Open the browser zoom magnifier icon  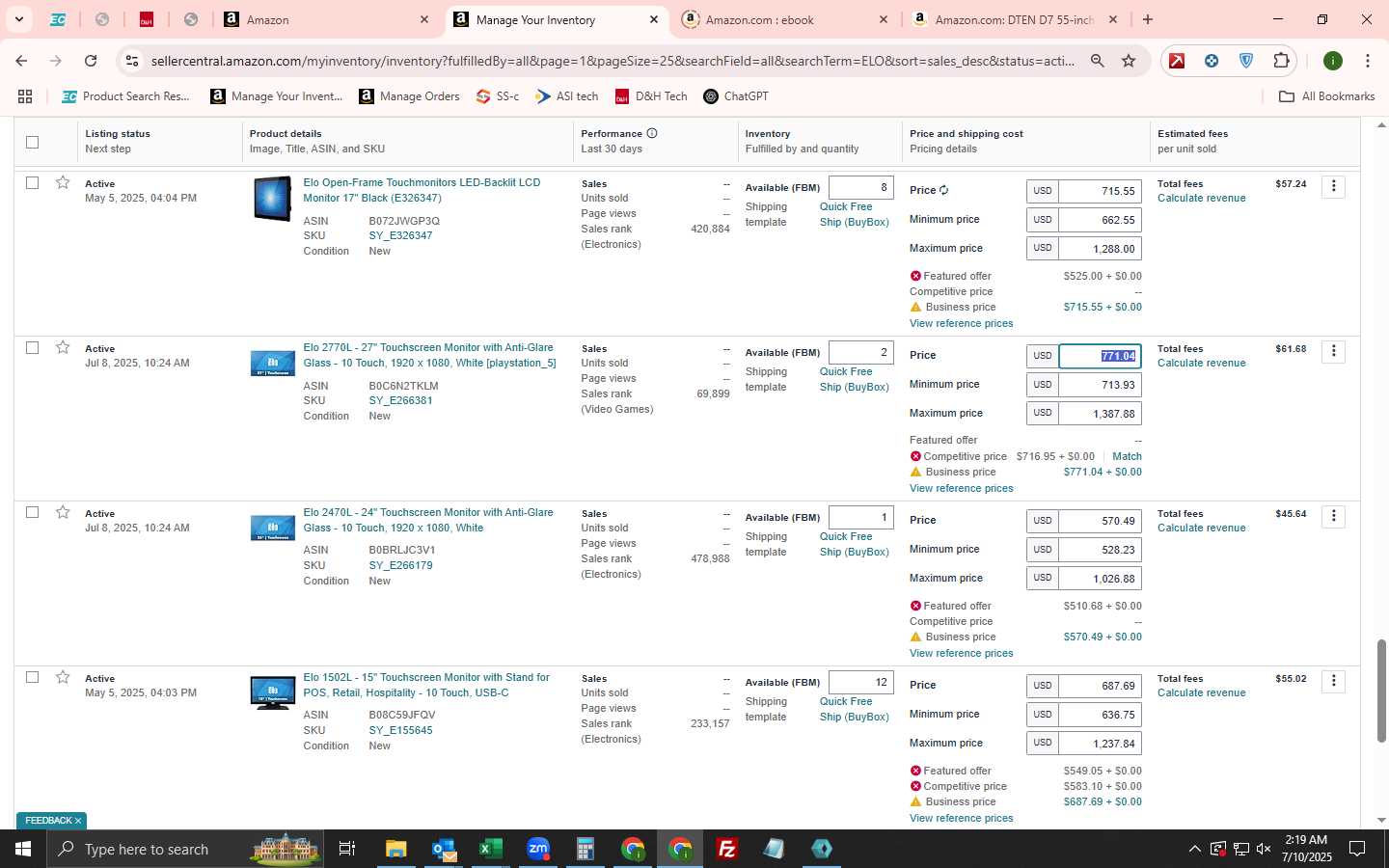pyautogui.click(x=1098, y=61)
